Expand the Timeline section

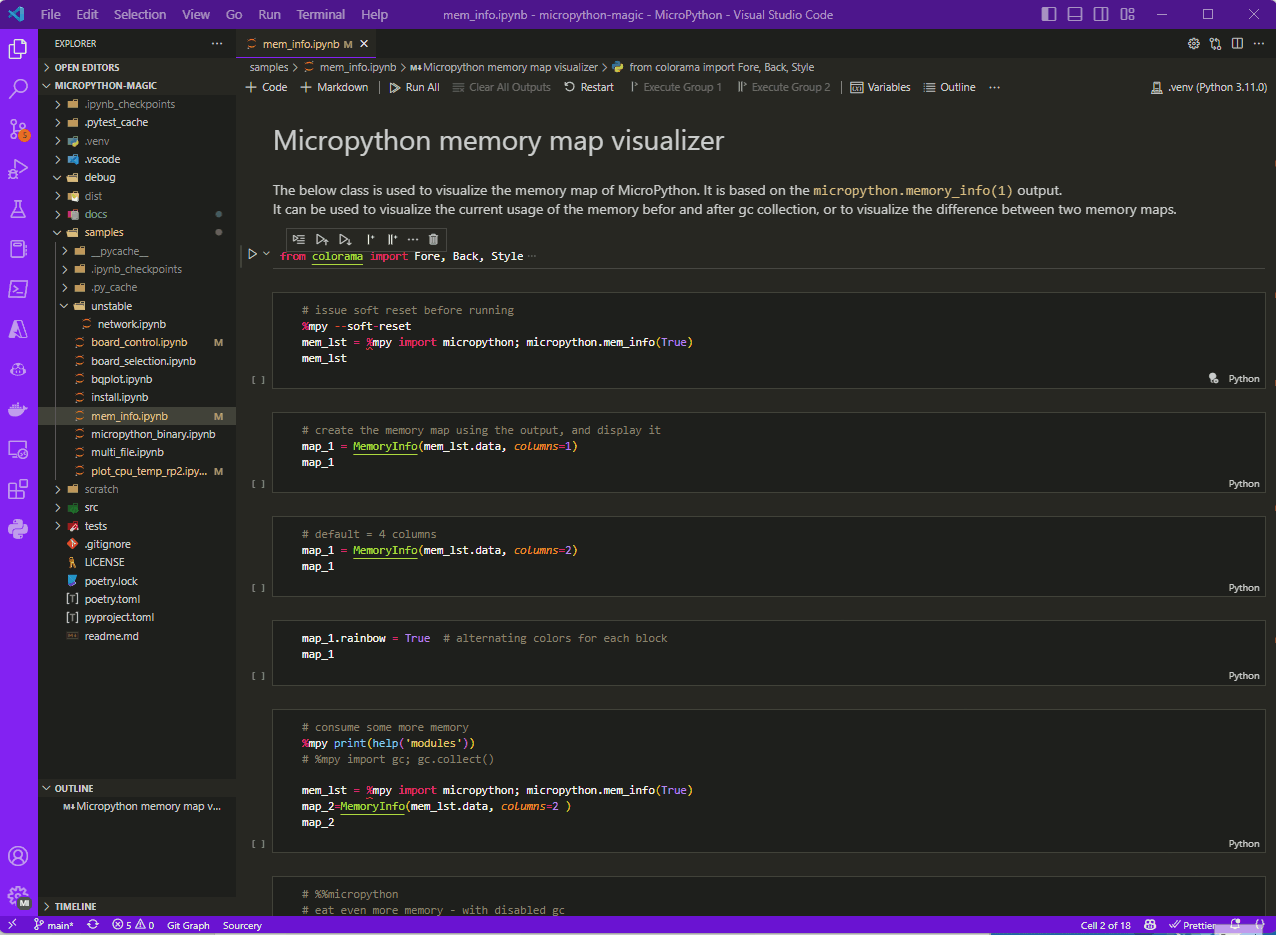137,906
